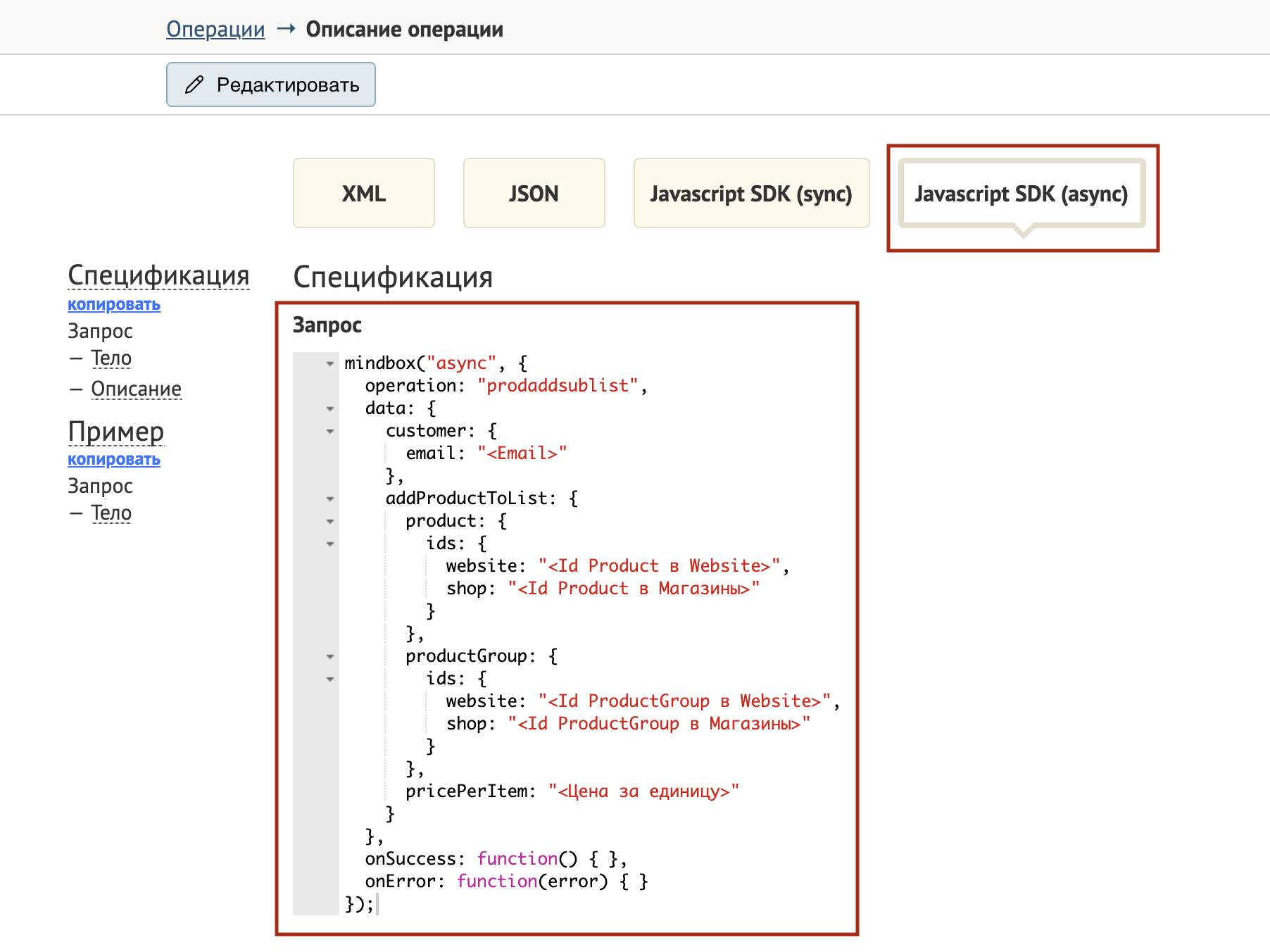Screen dimensions: 1270x952
Task: Go to sidebar heading Спецификация
Action: (159, 275)
